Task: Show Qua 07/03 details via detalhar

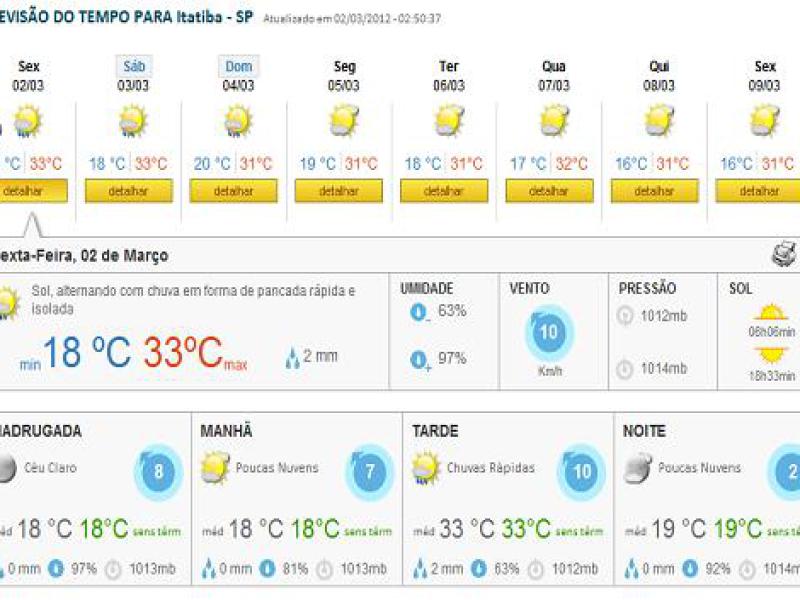Action: pos(549,191)
